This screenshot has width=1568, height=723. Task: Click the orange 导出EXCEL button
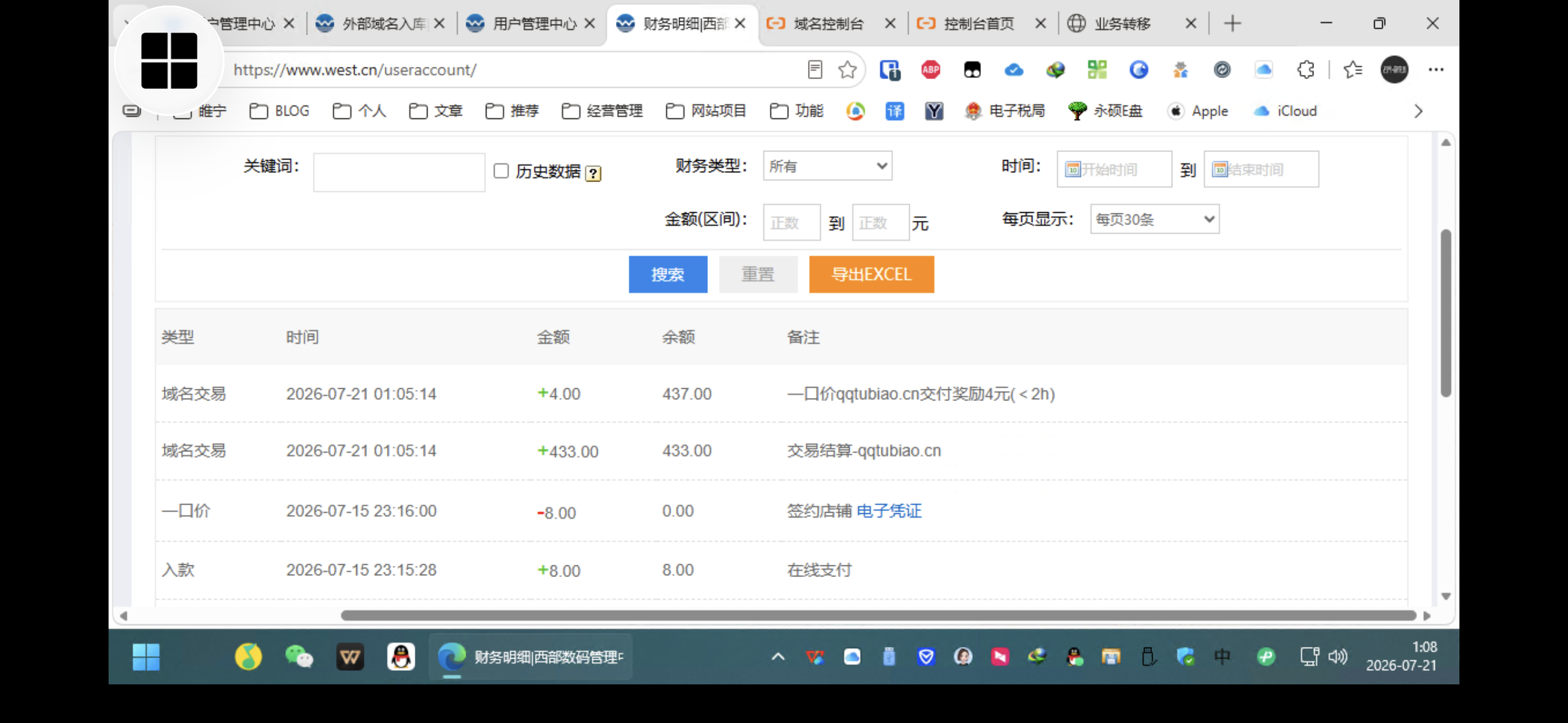pos(871,274)
